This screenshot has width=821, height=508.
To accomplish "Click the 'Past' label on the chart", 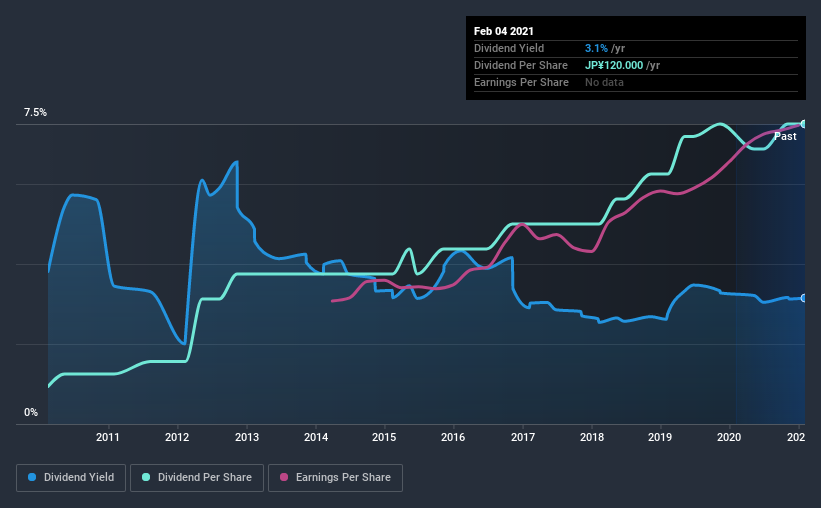I will [785, 136].
